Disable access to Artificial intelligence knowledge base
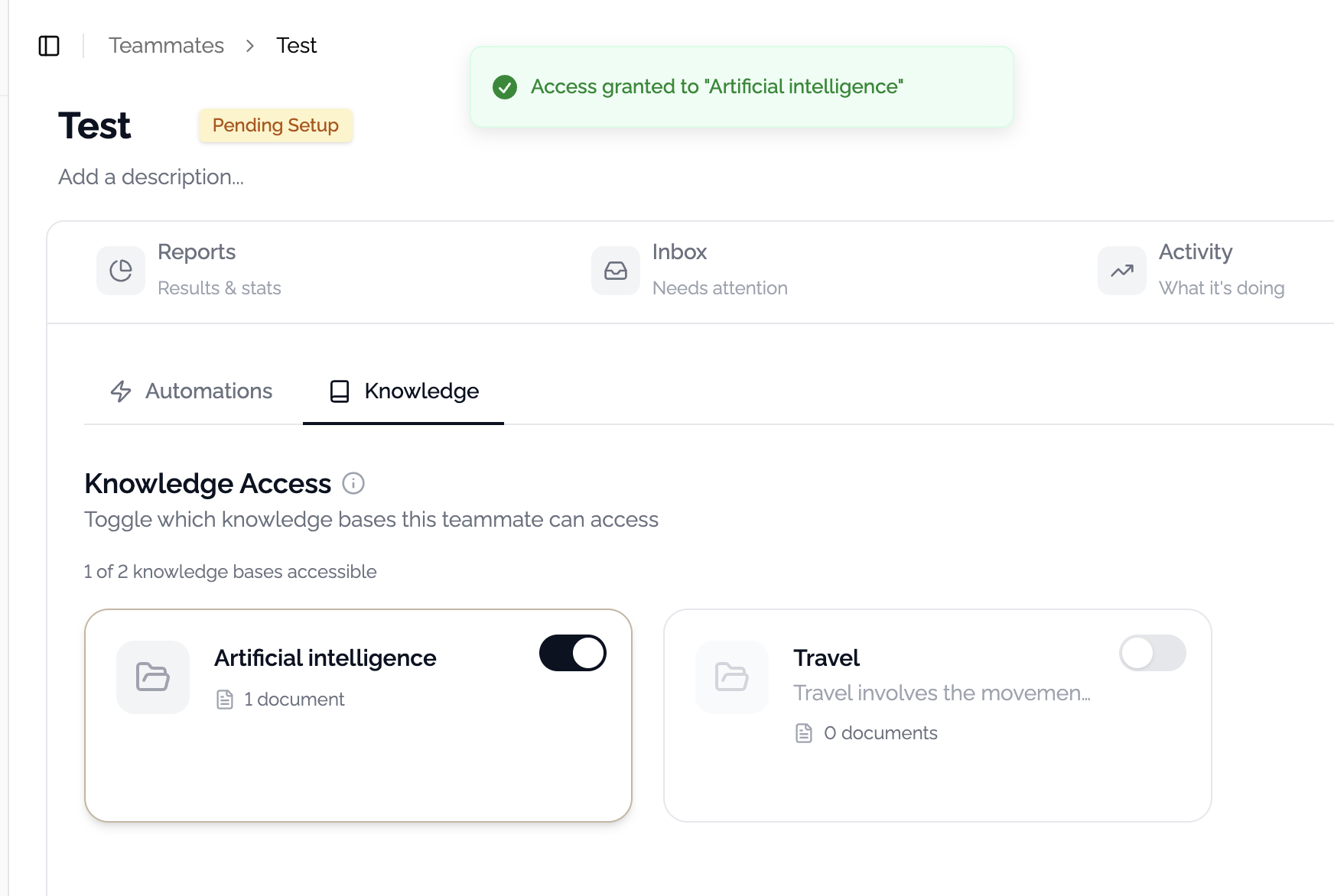The width and height of the screenshot is (1334, 896). tap(573, 653)
